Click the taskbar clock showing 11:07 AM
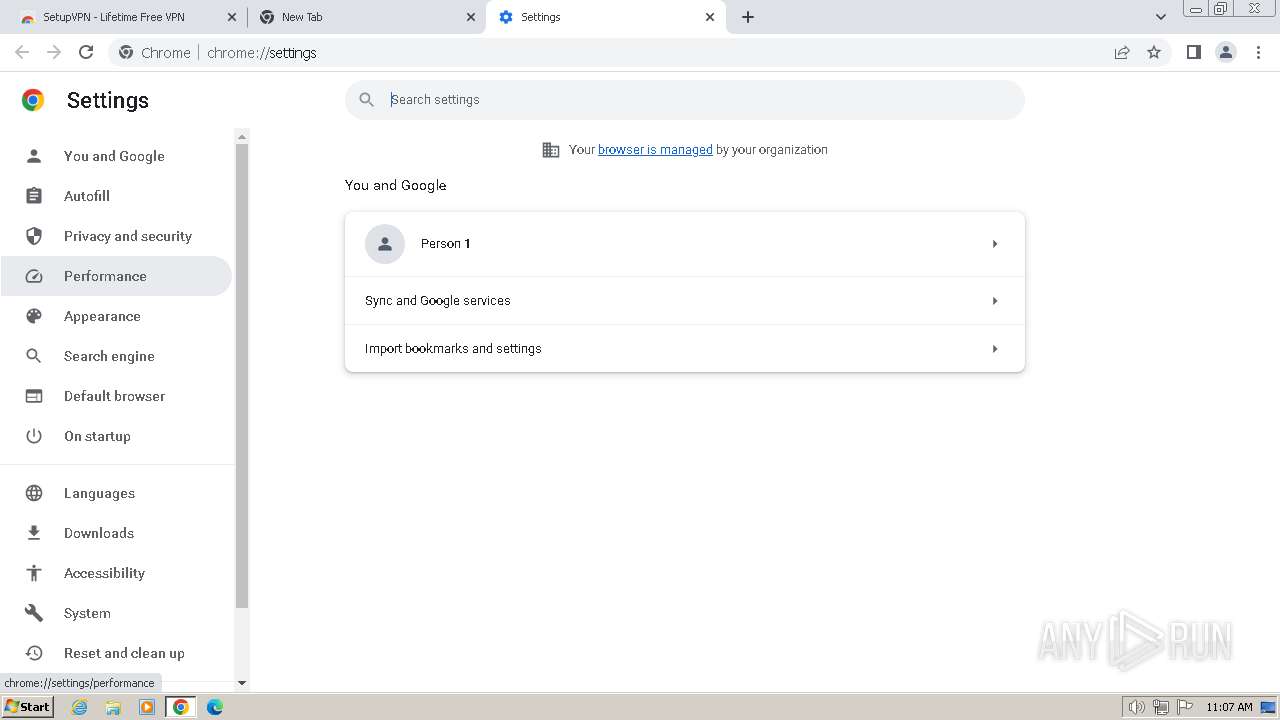The image size is (1280, 720). [x=1229, y=707]
